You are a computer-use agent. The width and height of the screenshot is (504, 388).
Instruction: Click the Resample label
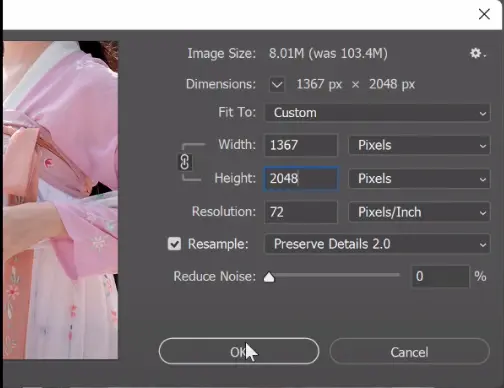coord(218,244)
